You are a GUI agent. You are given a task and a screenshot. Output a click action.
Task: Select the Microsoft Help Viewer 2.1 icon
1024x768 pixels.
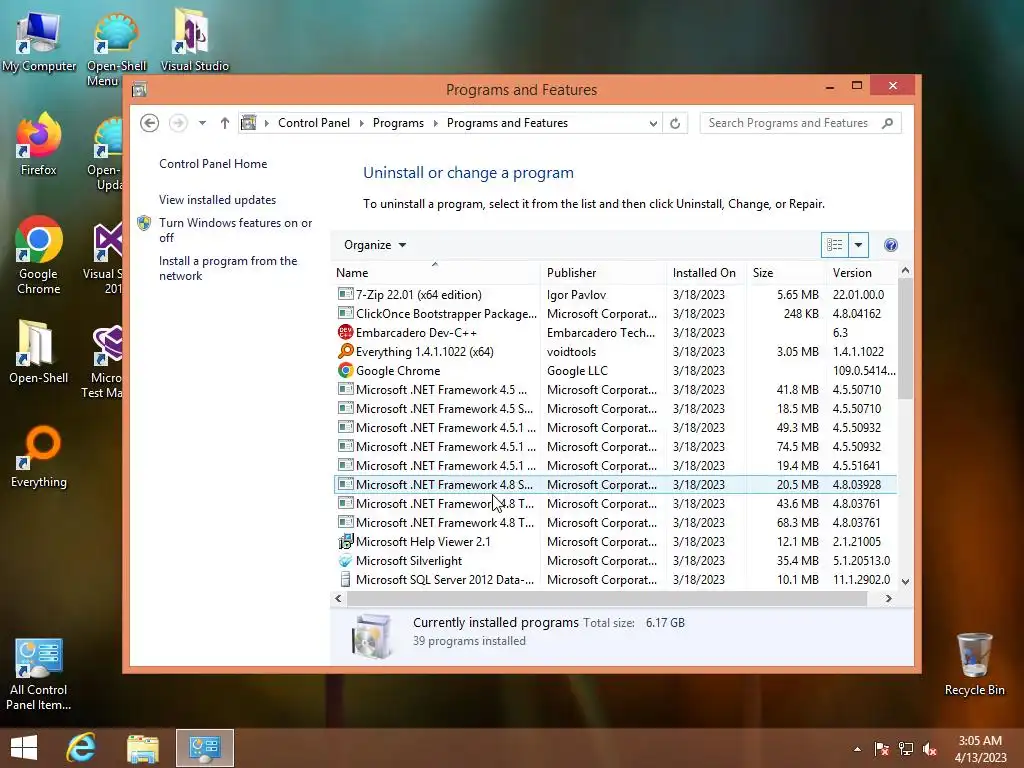[x=345, y=541]
